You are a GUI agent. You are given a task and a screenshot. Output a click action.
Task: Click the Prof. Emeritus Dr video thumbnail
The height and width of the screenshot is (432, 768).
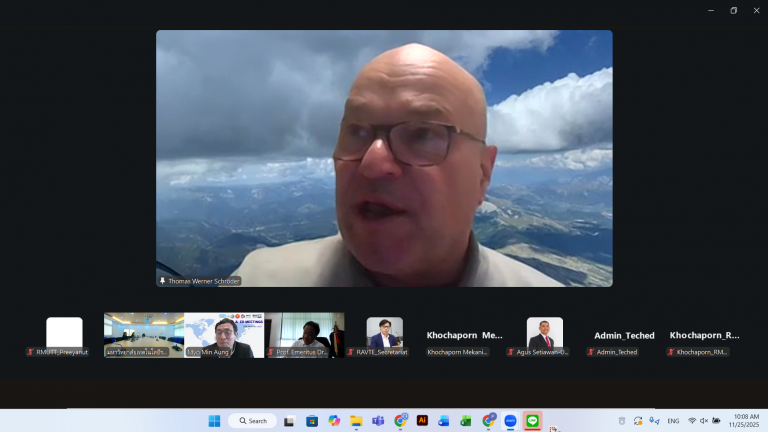(x=304, y=335)
